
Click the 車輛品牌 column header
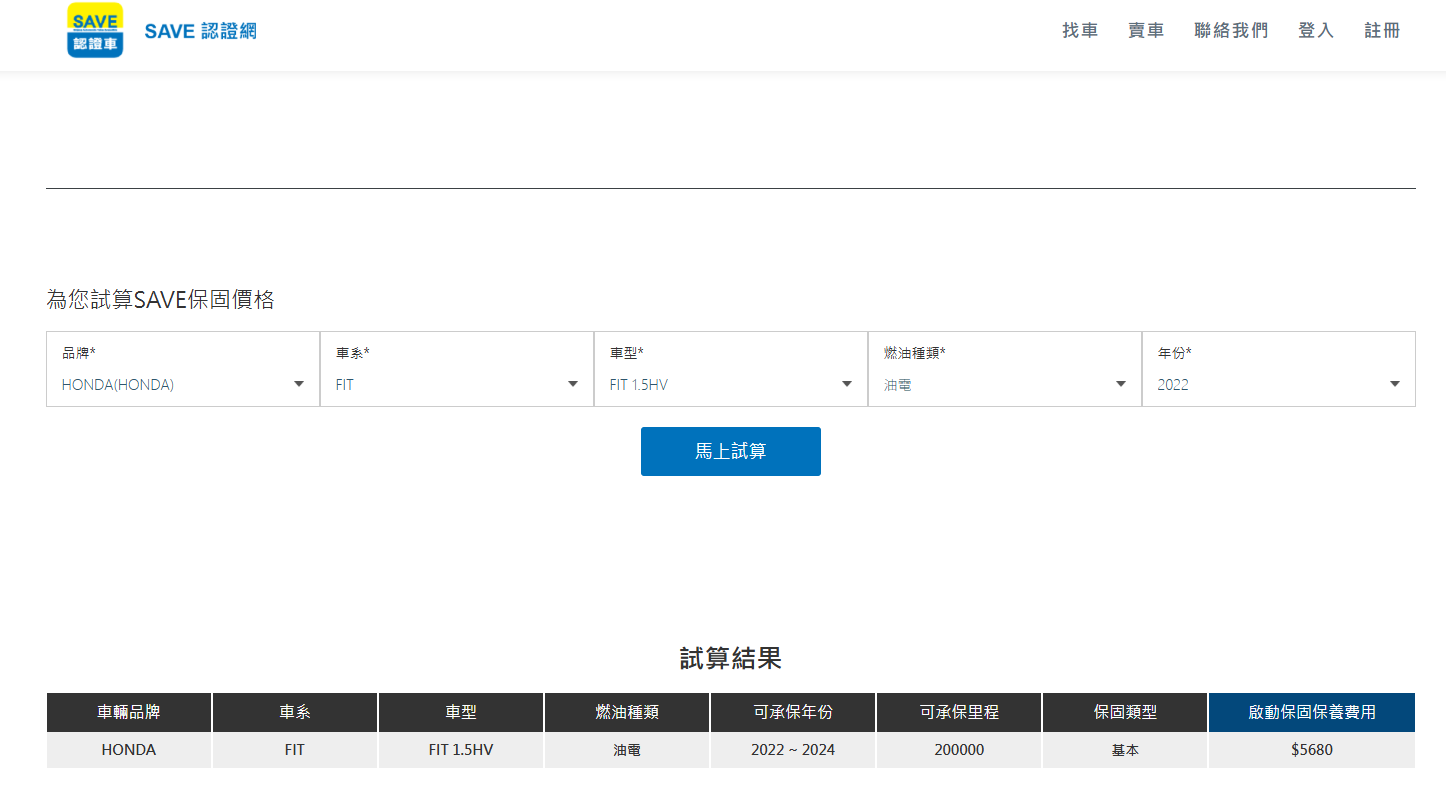click(129, 712)
